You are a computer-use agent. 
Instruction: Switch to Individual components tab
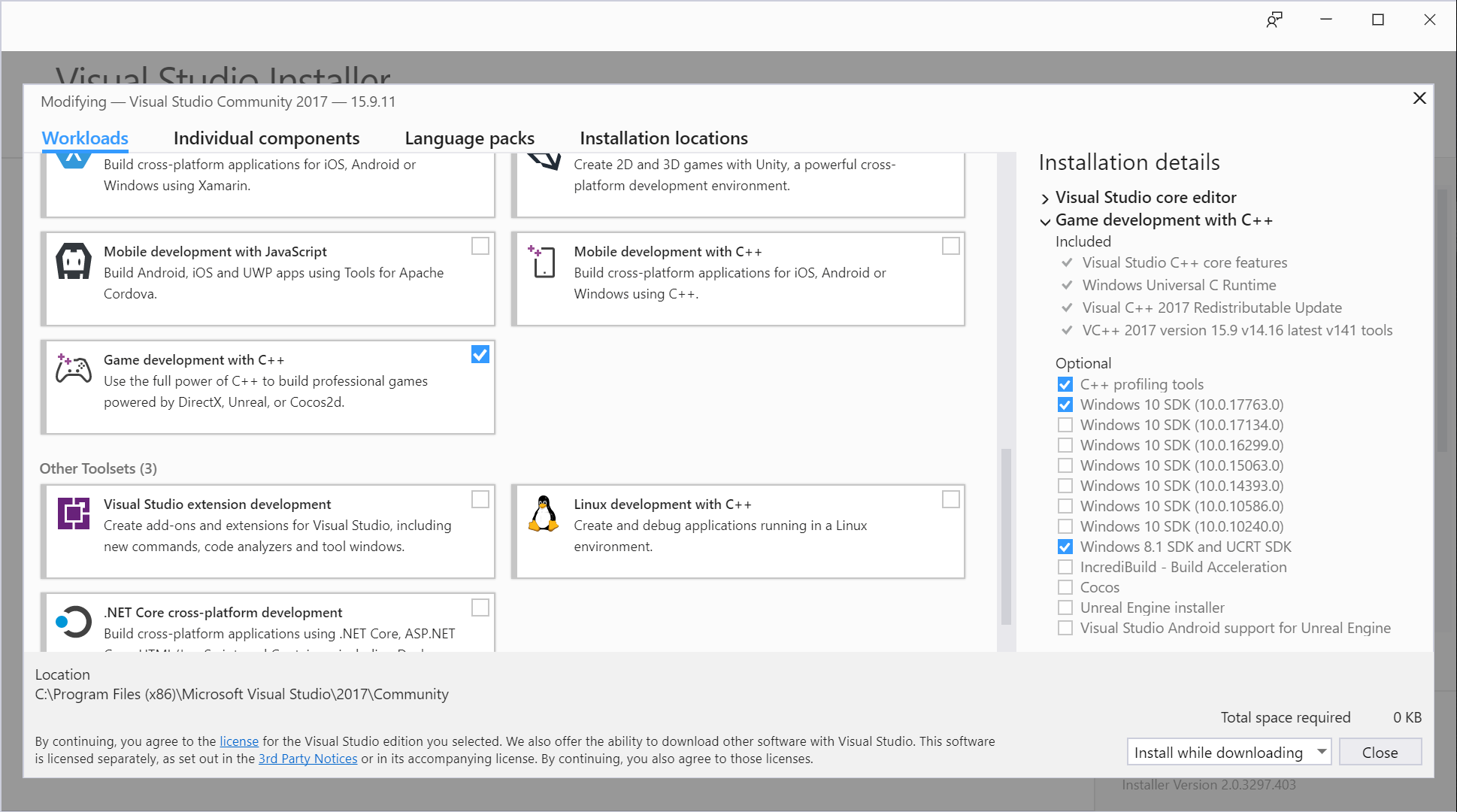click(266, 138)
